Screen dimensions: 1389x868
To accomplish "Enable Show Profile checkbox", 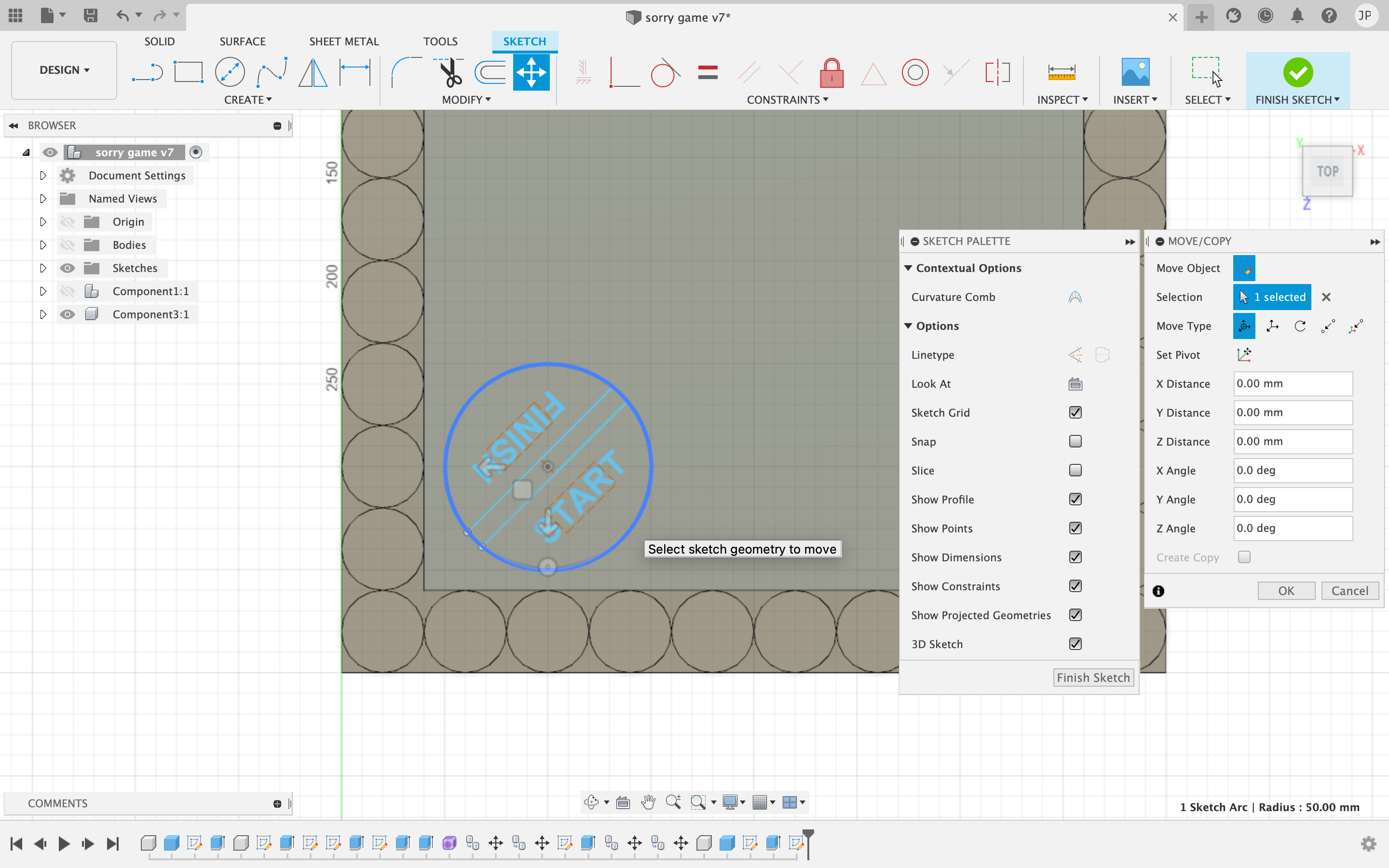I will 1075,499.
